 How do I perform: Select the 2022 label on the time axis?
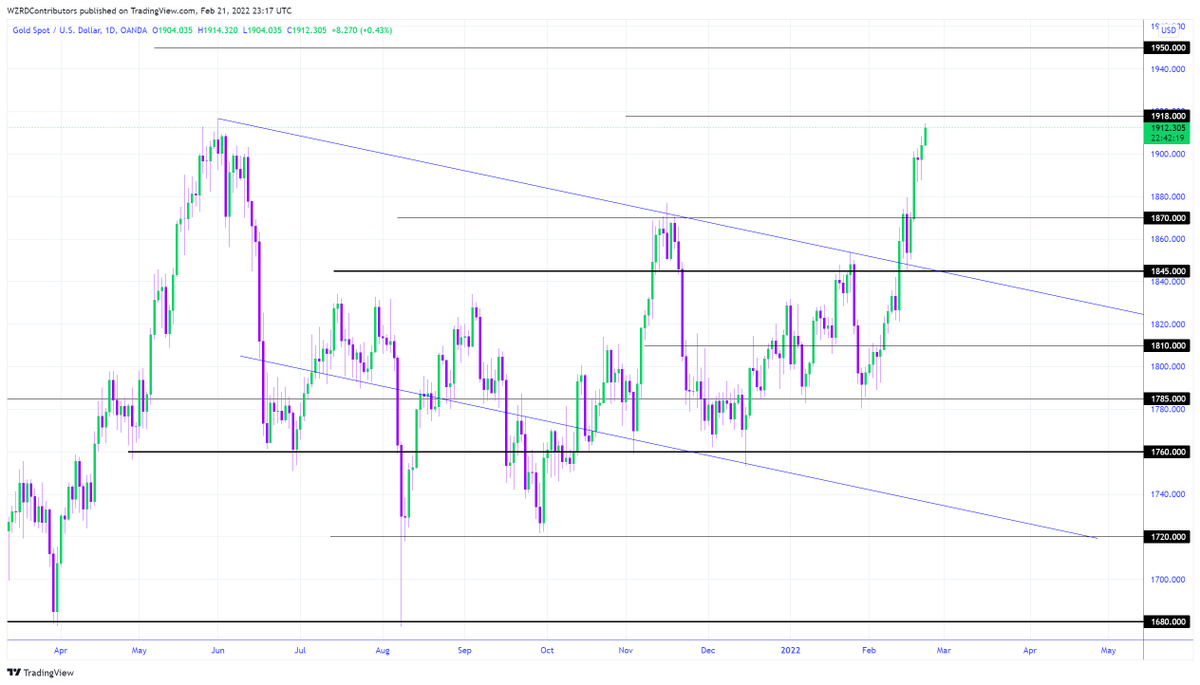(x=791, y=650)
